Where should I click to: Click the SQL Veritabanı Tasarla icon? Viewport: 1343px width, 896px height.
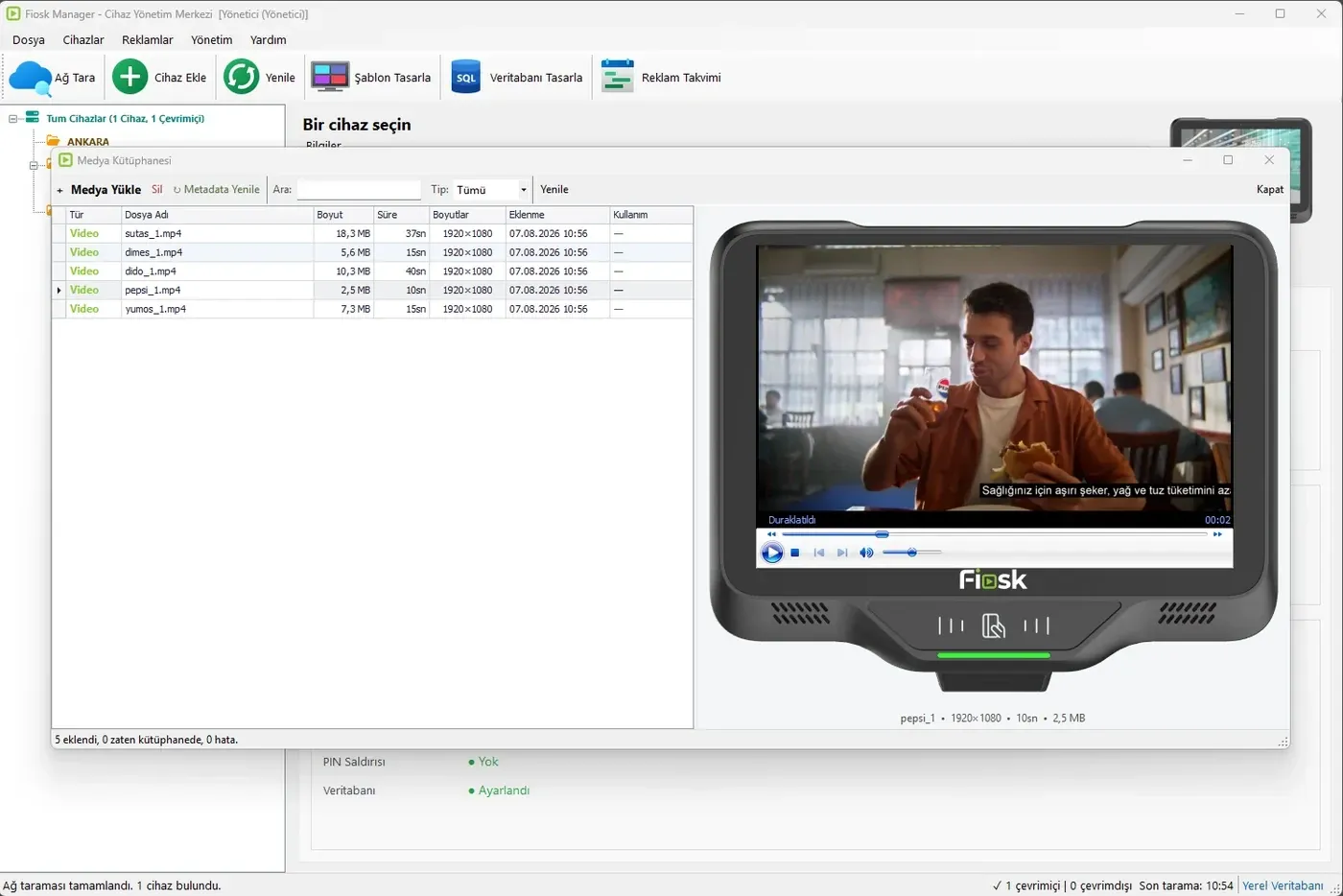(465, 78)
